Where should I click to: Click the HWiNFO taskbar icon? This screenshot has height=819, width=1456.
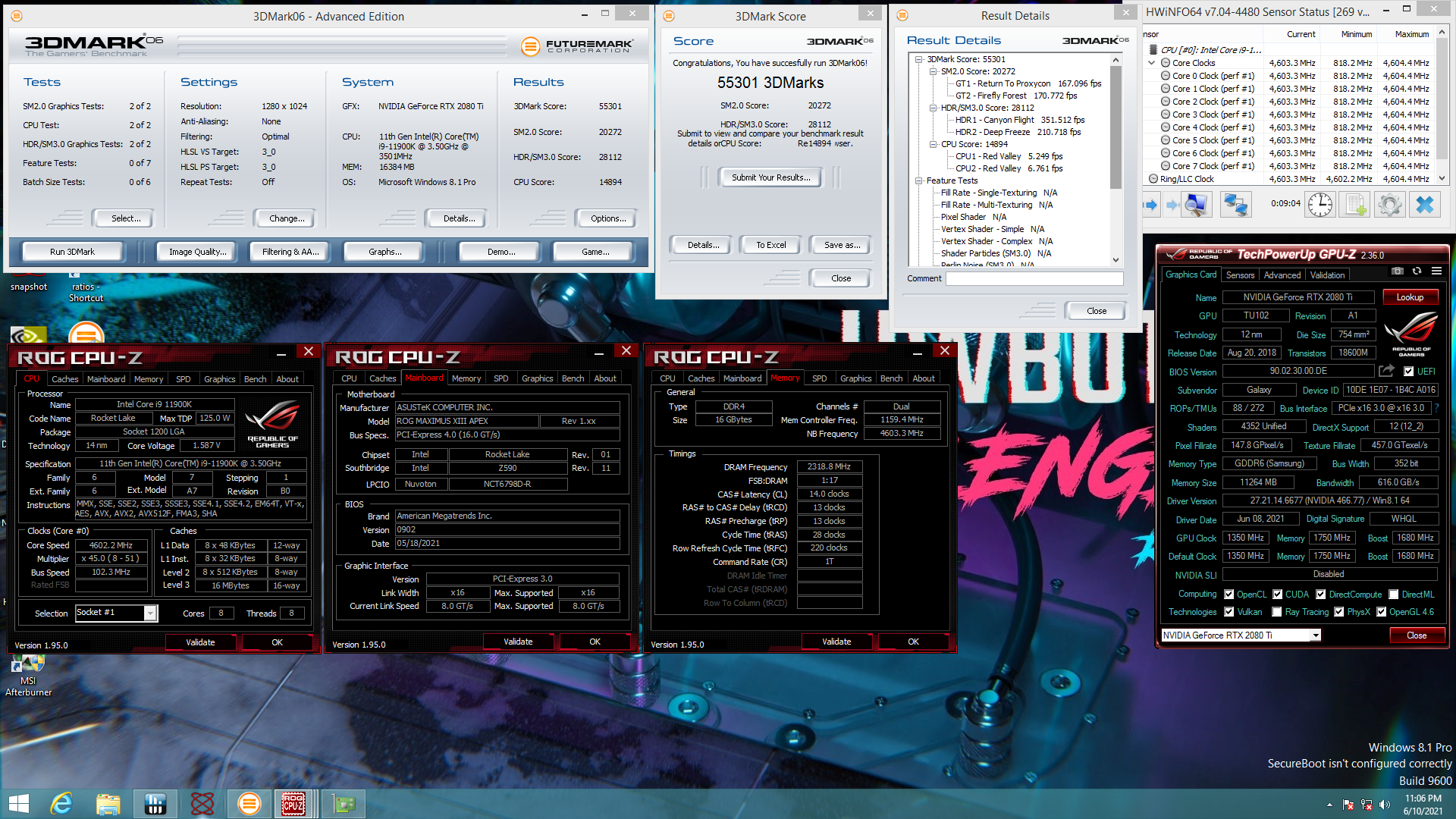[x=155, y=804]
